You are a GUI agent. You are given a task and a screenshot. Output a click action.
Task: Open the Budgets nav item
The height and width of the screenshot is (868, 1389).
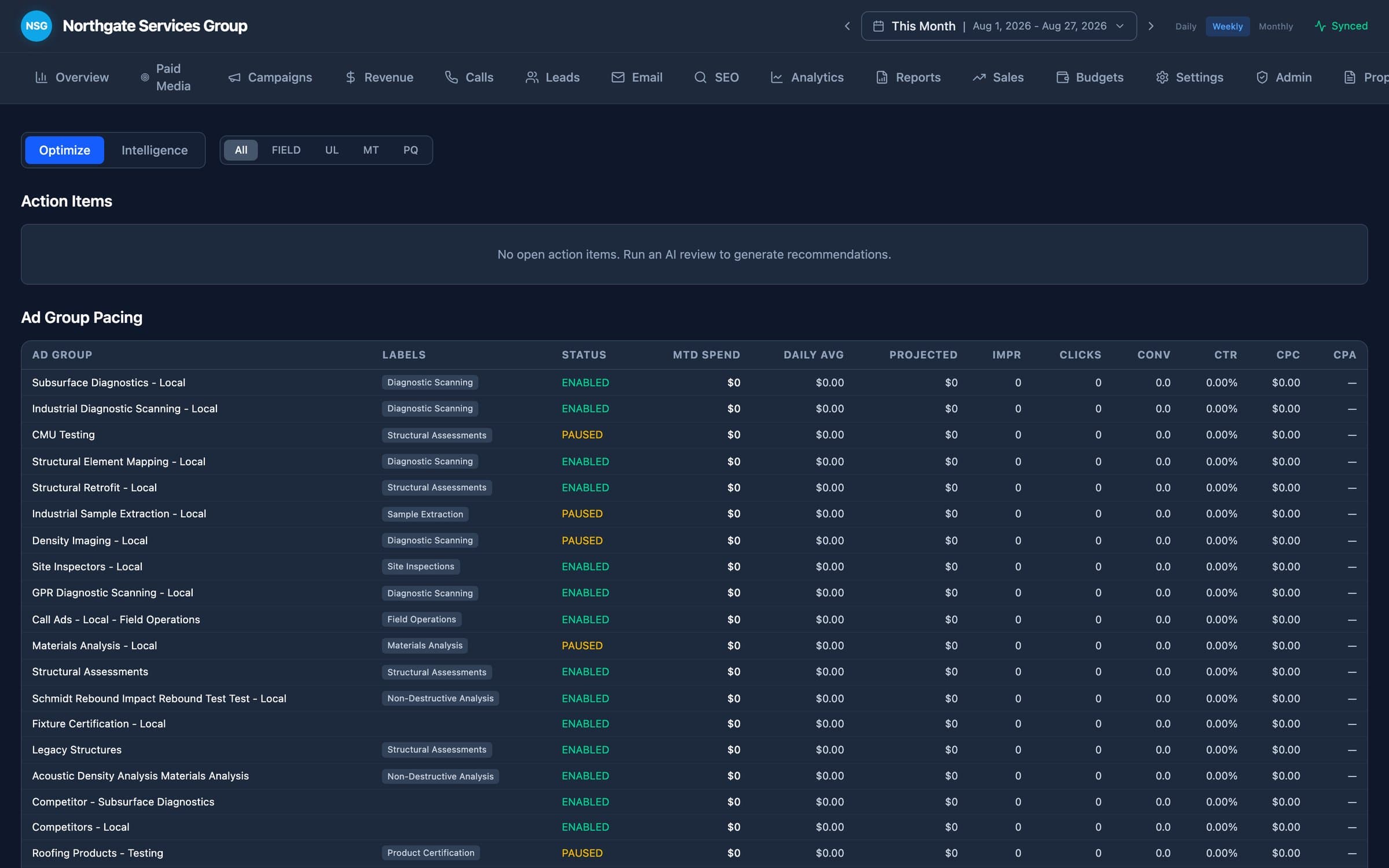[1090, 77]
